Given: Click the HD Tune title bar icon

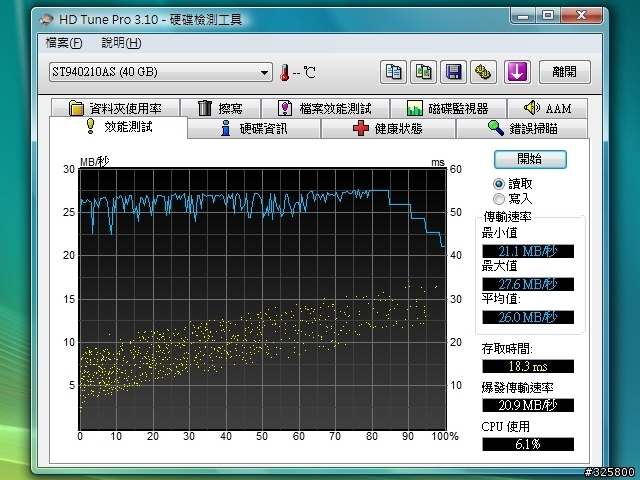Looking at the screenshot, I should pos(47,19).
